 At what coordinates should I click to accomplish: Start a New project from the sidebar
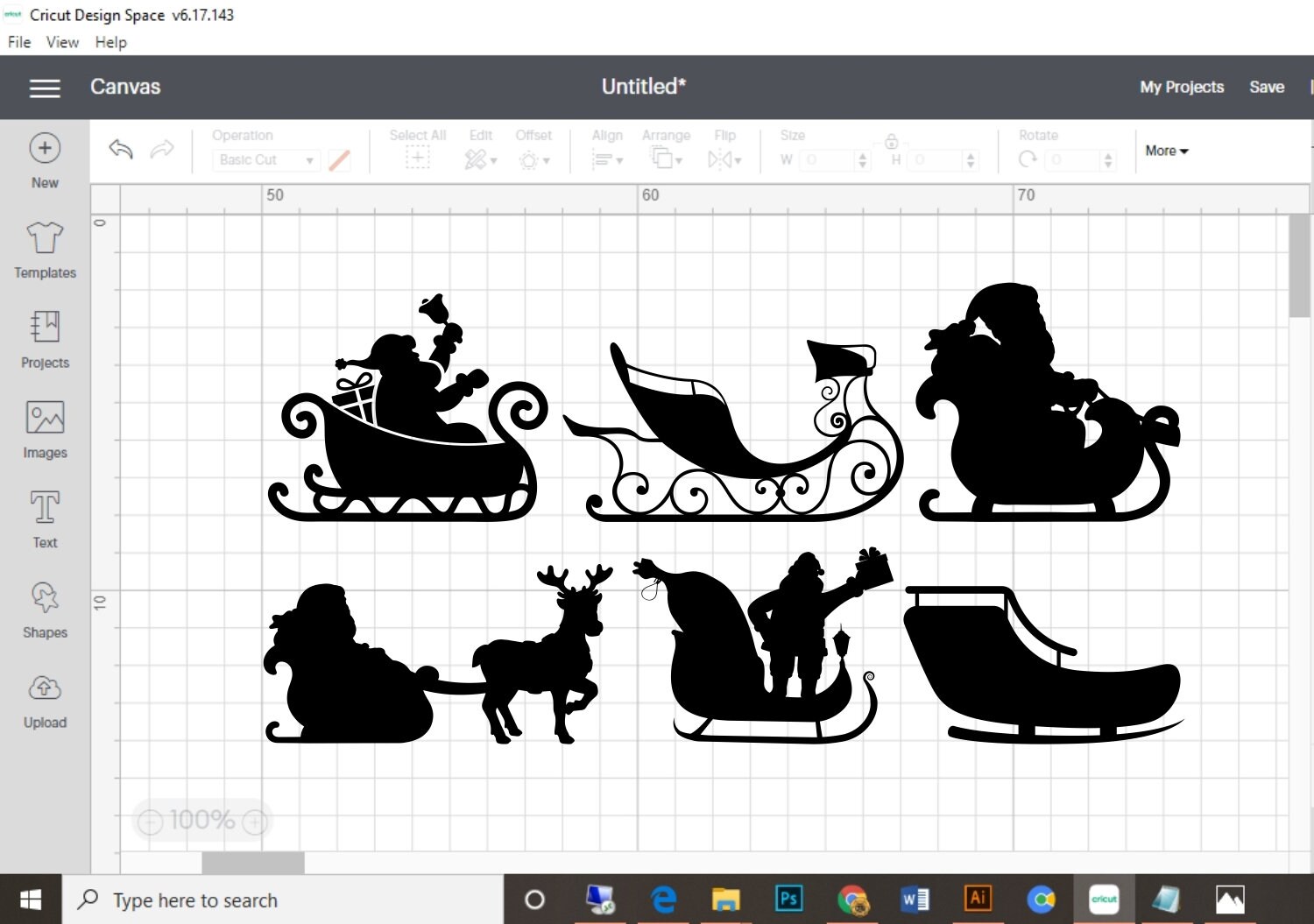[44, 160]
